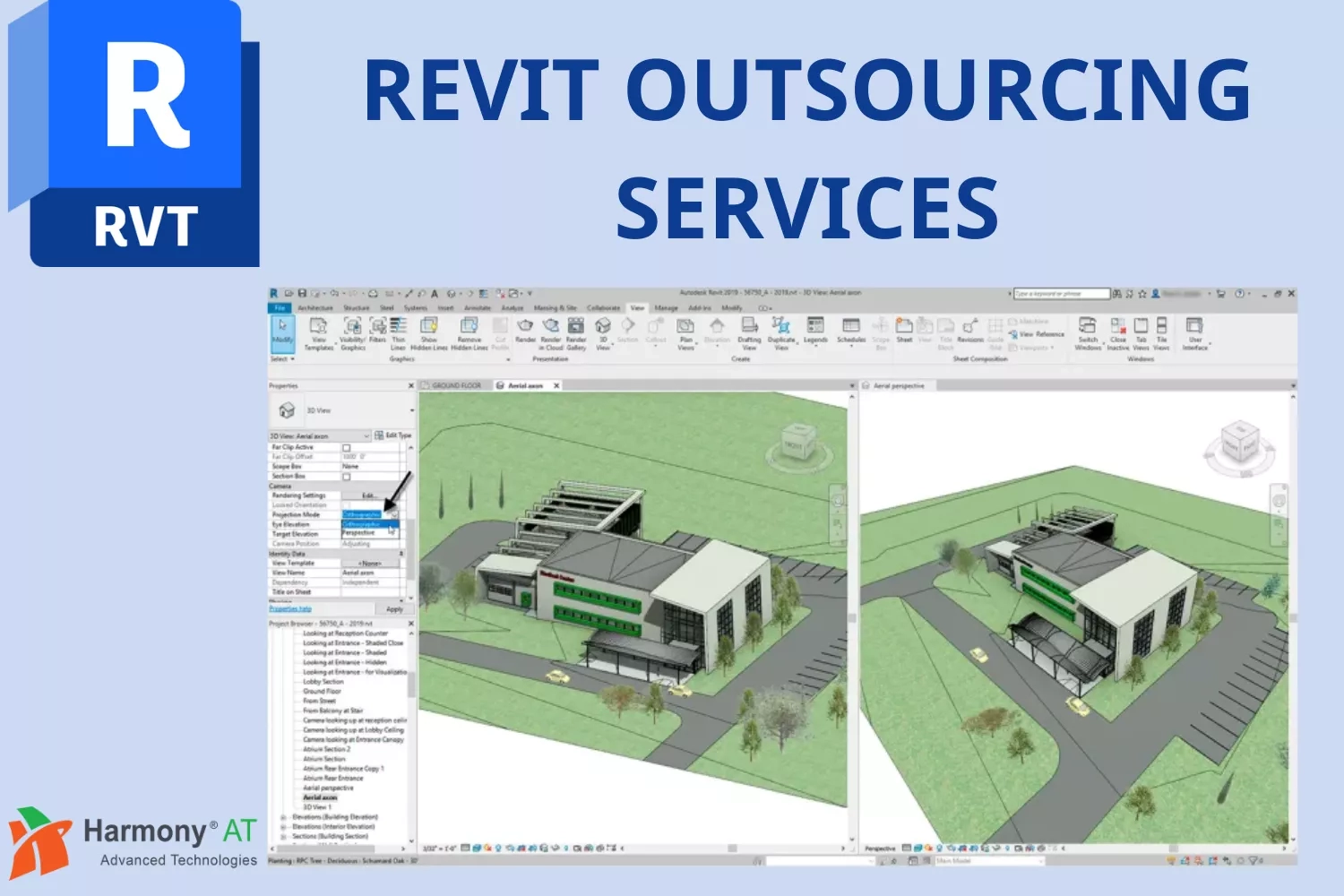
Task: Expand Sections (Building Section) node
Action: click(x=284, y=837)
